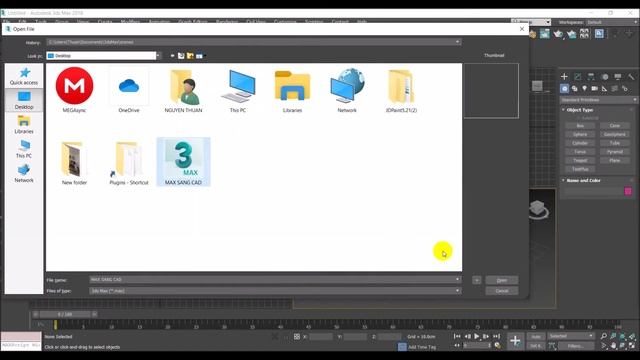Viewport: 640px width, 360px height.
Task: Open the Workspaces Default dropdown
Action: 613,22
